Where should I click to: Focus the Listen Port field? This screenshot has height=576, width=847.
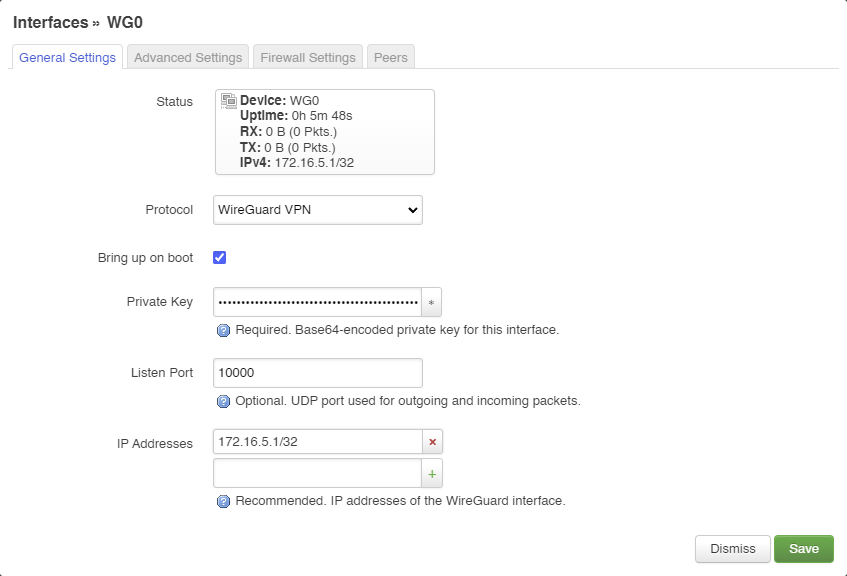click(318, 373)
